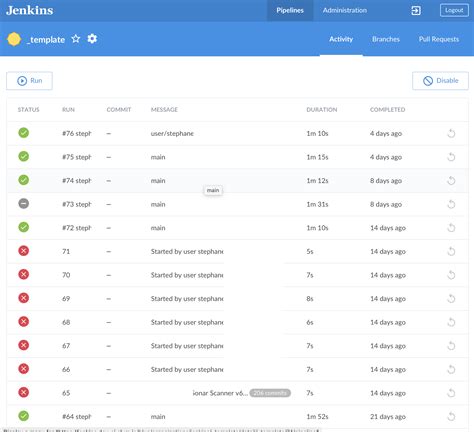Click the green success icon for run #75
This screenshot has height=432, width=474.
[23, 156]
